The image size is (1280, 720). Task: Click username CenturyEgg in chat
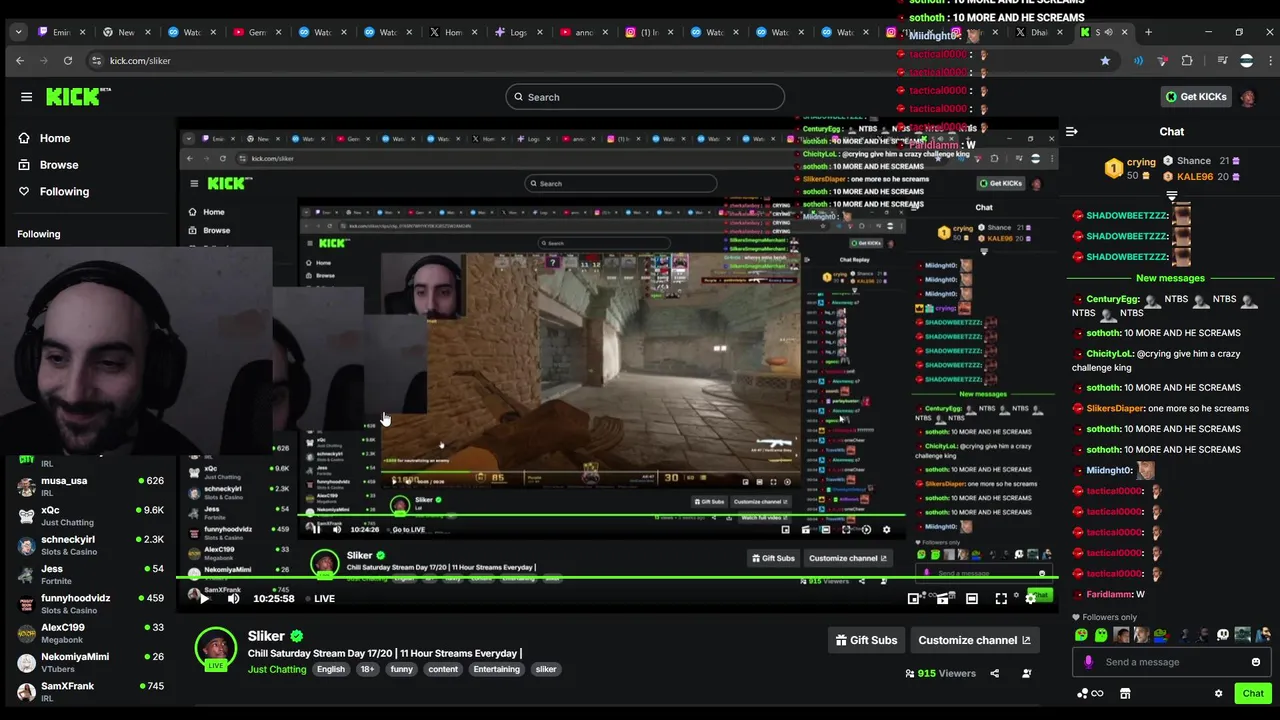pyautogui.click(x=1113, y=299)
